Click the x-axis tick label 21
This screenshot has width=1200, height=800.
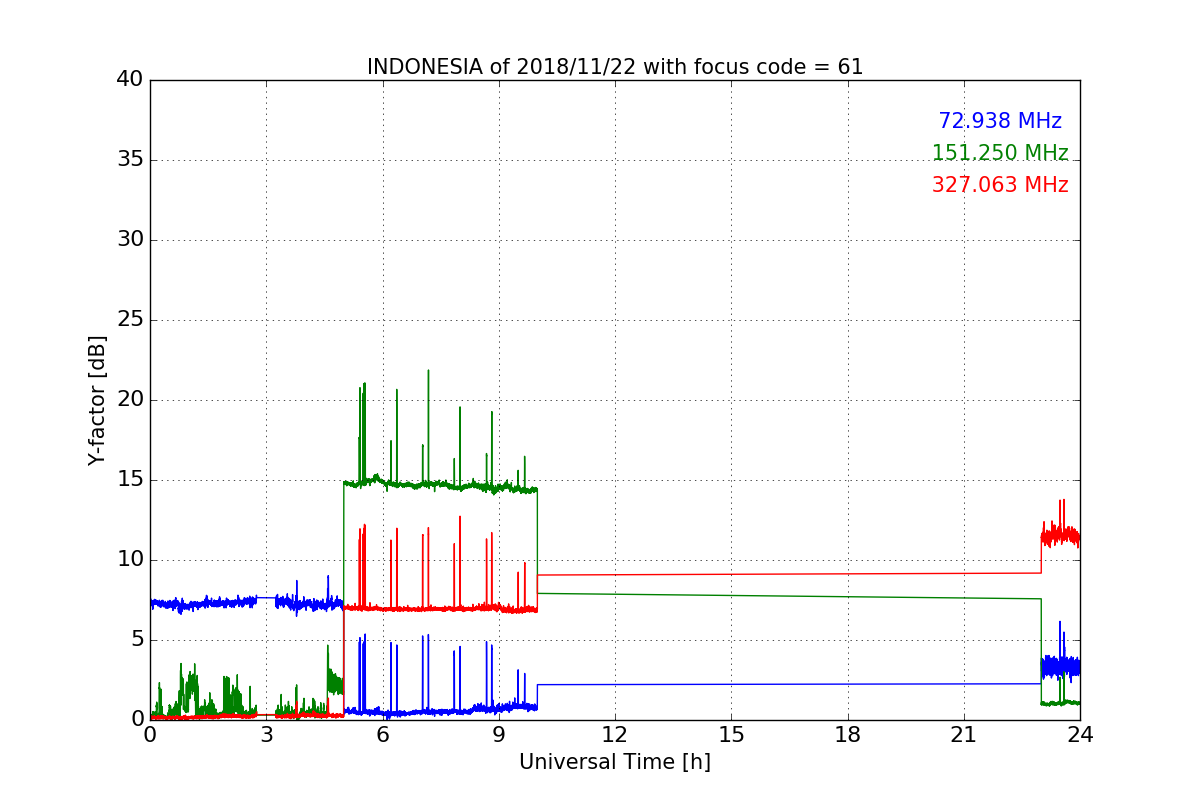pos(964,735)
